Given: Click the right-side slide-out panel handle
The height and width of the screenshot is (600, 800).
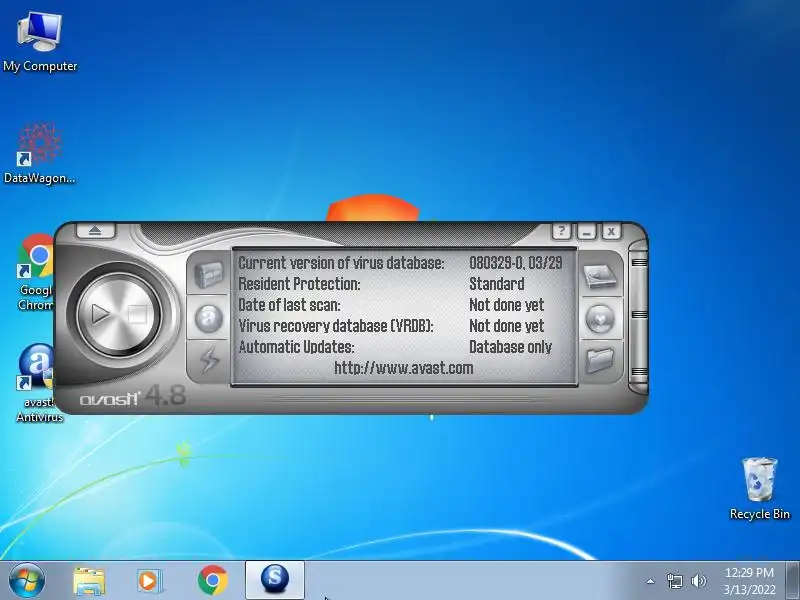Looking at the screenshot, I should point(639,316).
